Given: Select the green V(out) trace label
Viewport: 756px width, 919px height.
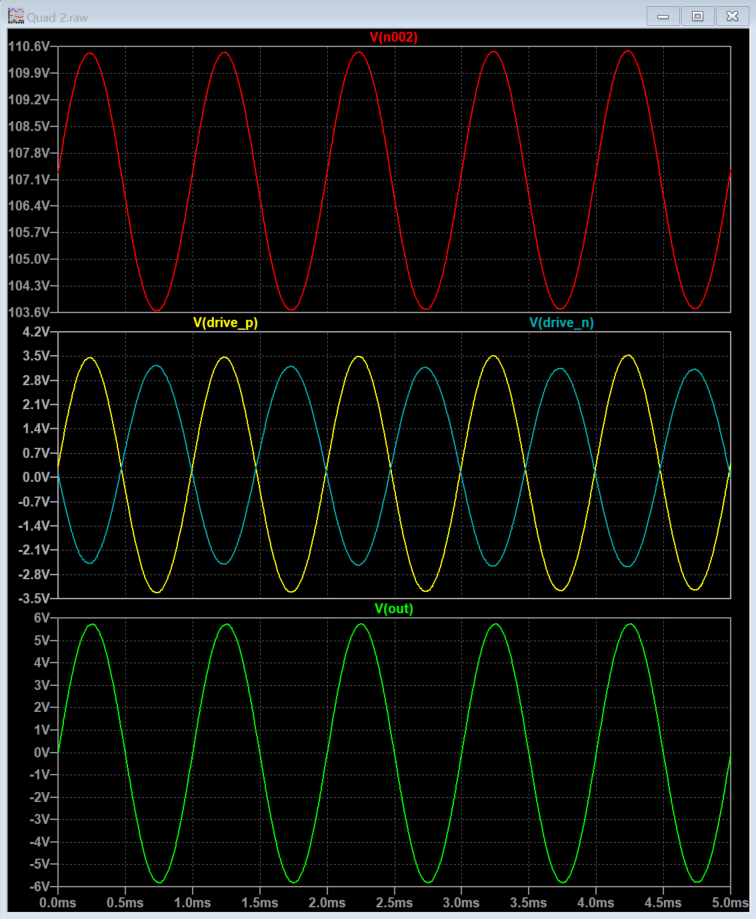Looking at the screenshot, I should pos(393,608).
